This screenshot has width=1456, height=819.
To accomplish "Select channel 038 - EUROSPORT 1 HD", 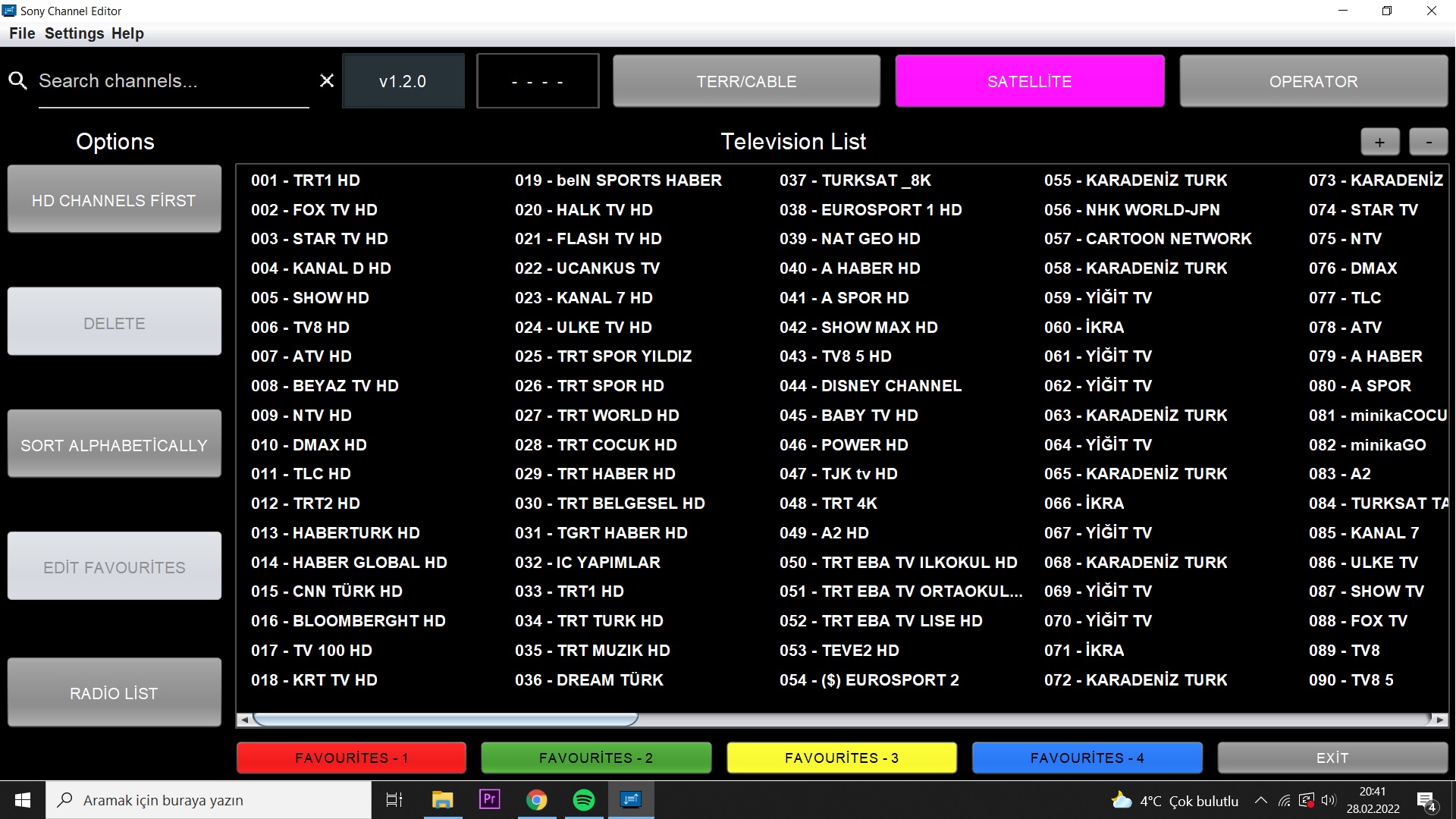I will (x=871, y=210).
